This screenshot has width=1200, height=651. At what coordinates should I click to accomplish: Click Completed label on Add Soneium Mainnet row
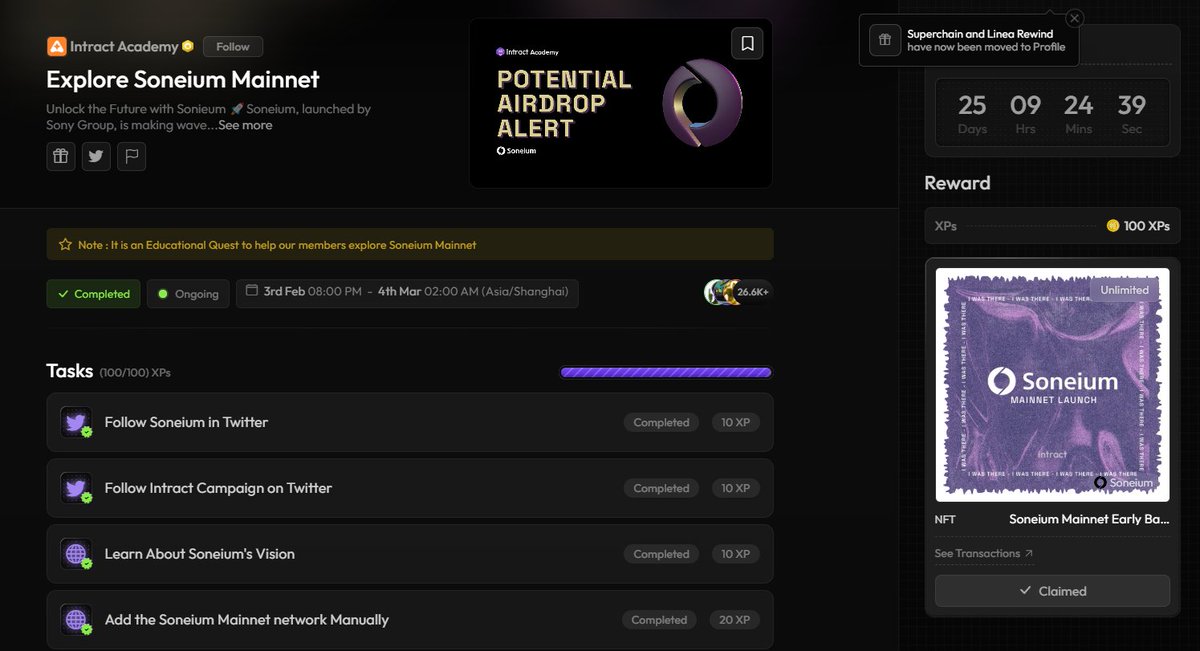[659, 620]
